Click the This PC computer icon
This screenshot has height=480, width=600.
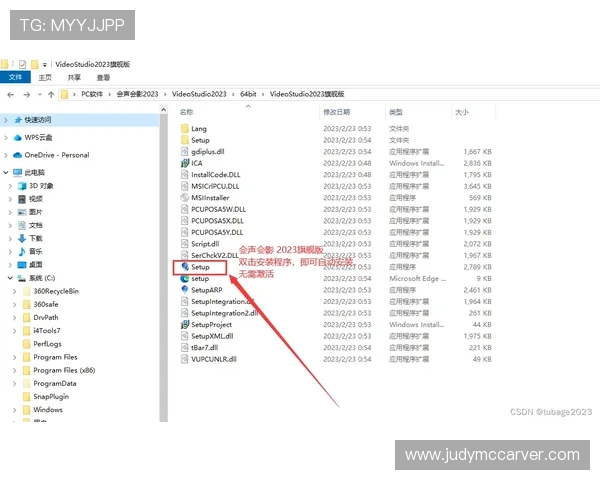(x=18, y=172)
